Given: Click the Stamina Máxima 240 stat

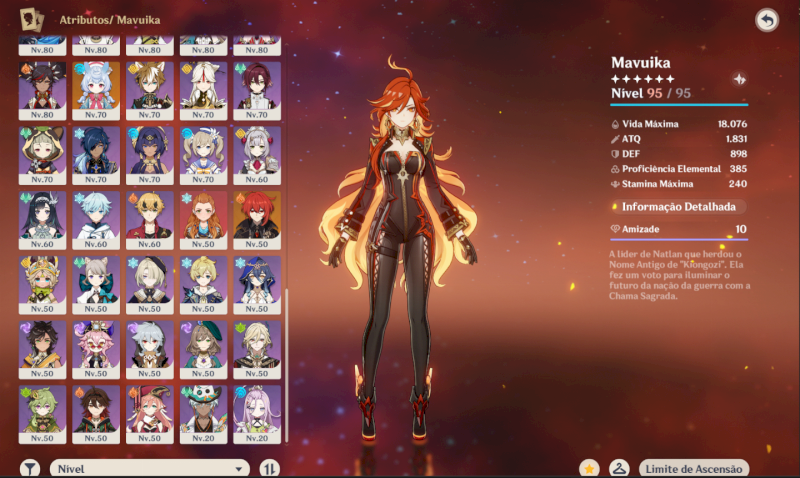Looking at the screenshot, I should coord(679,184).
